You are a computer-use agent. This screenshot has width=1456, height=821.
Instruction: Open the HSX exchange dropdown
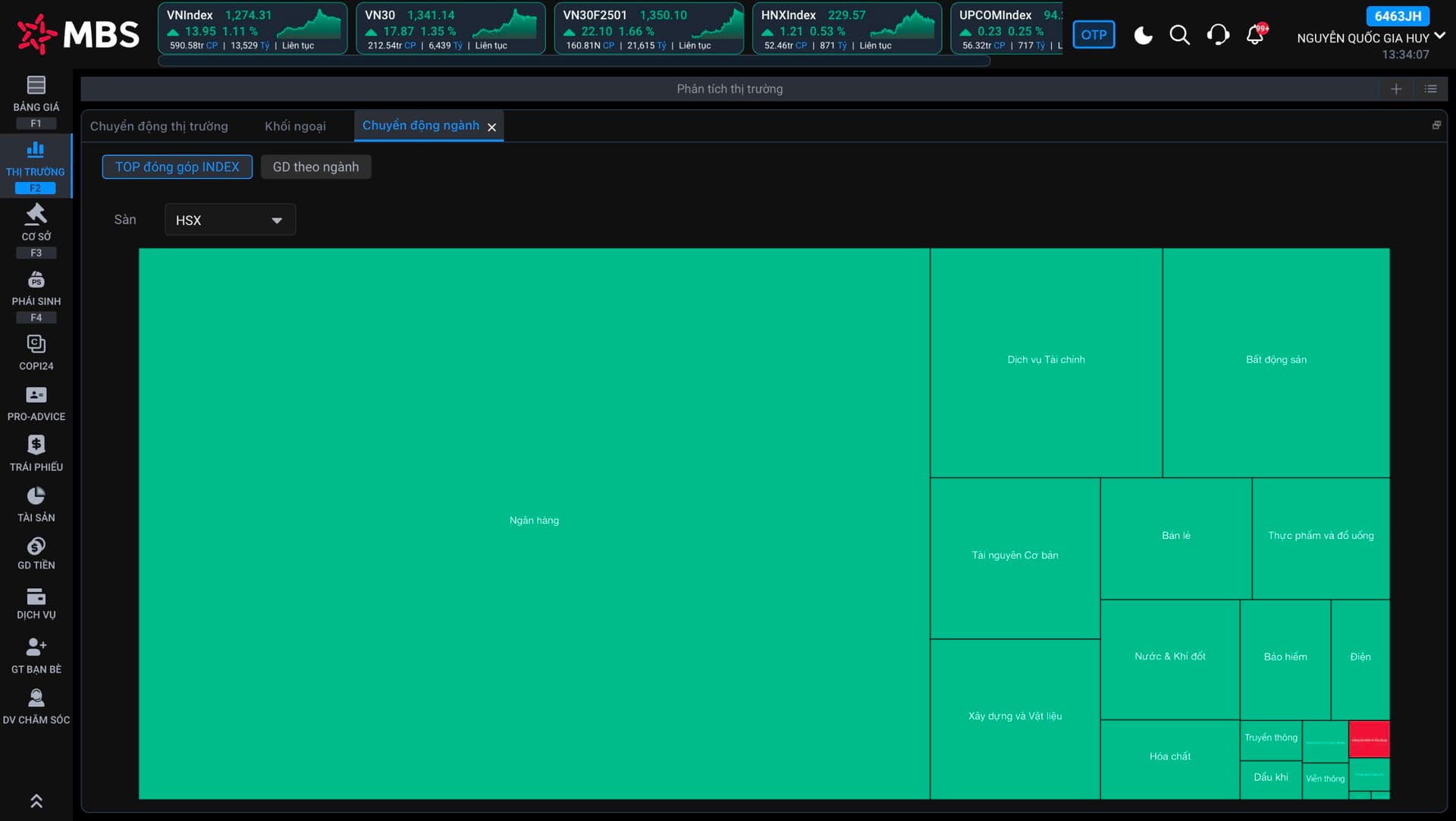(x=230, y=220)
